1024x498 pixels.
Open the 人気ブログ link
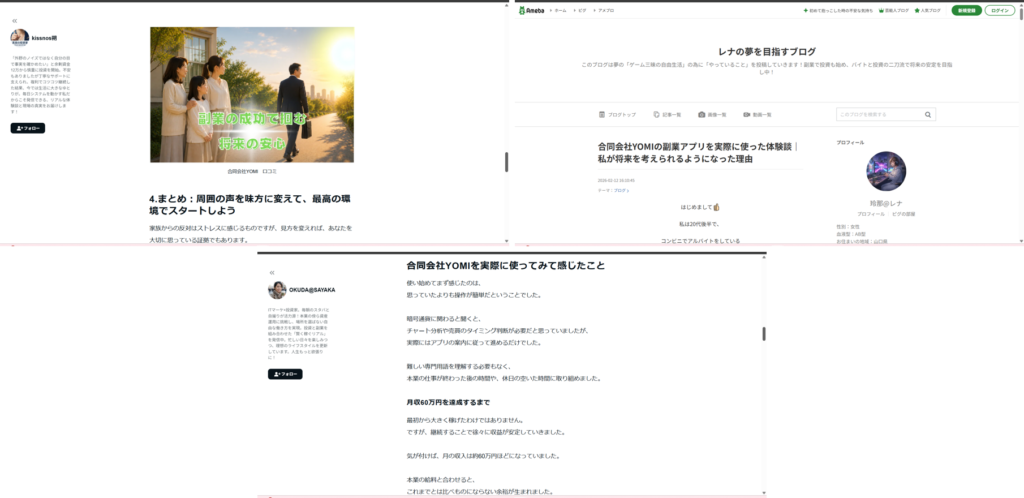pyautogui.click(x=931, y=10)
